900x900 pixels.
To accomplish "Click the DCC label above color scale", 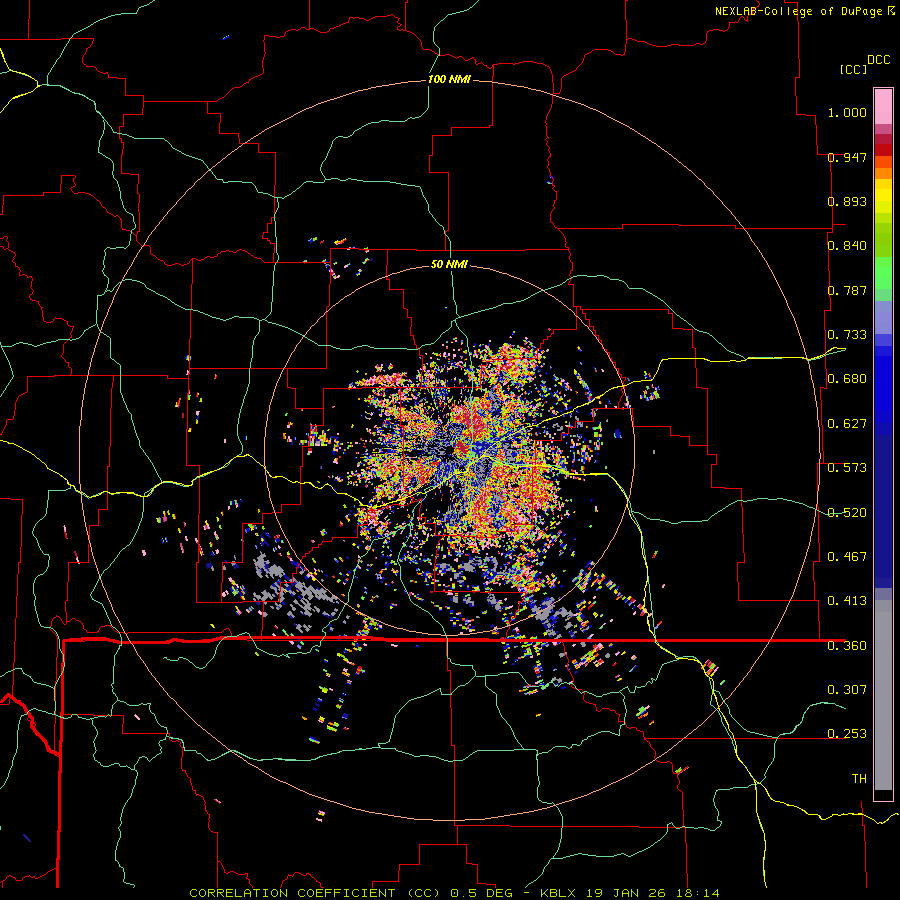I will click(878, 60).
